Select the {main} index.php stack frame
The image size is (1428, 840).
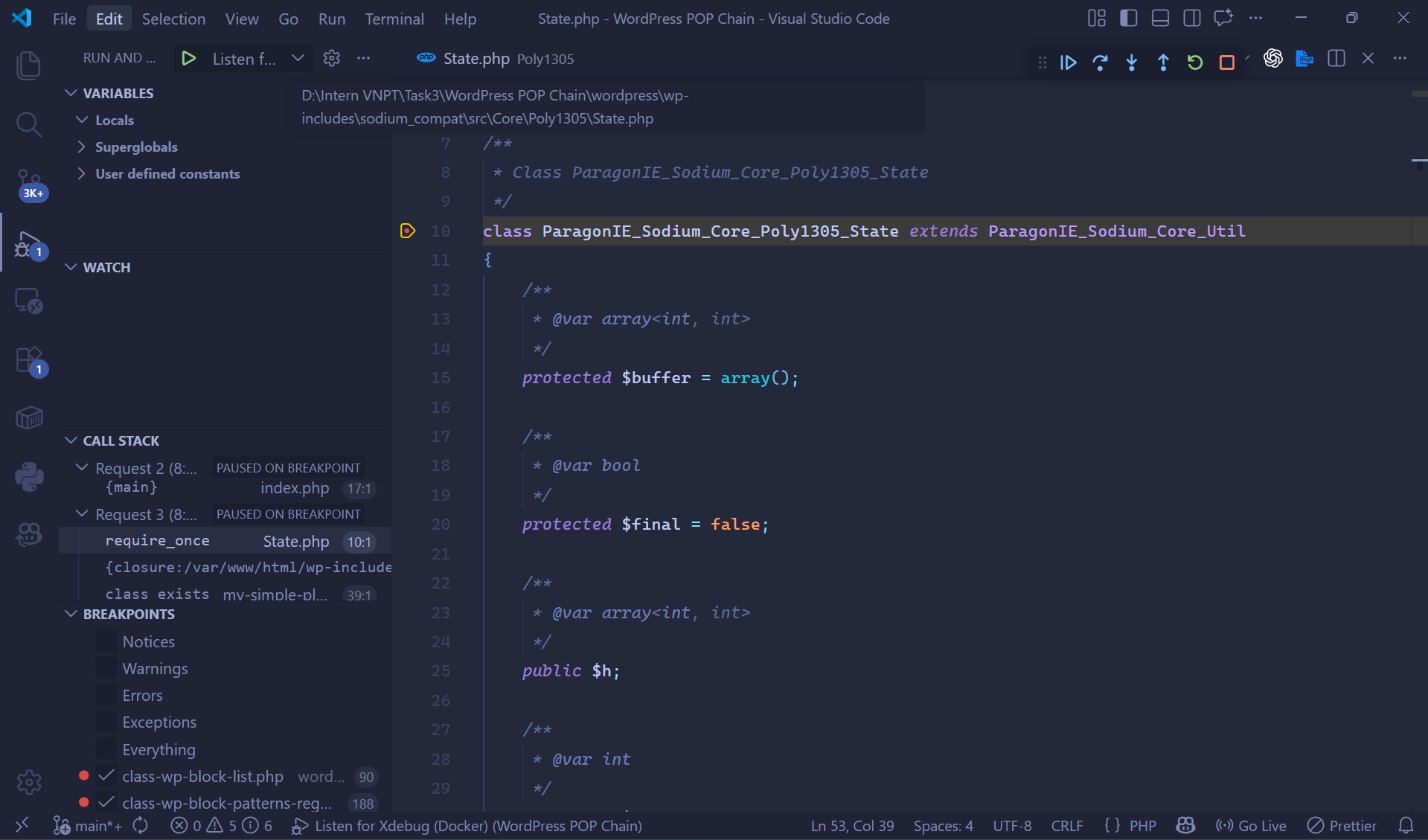coord(225,488)
